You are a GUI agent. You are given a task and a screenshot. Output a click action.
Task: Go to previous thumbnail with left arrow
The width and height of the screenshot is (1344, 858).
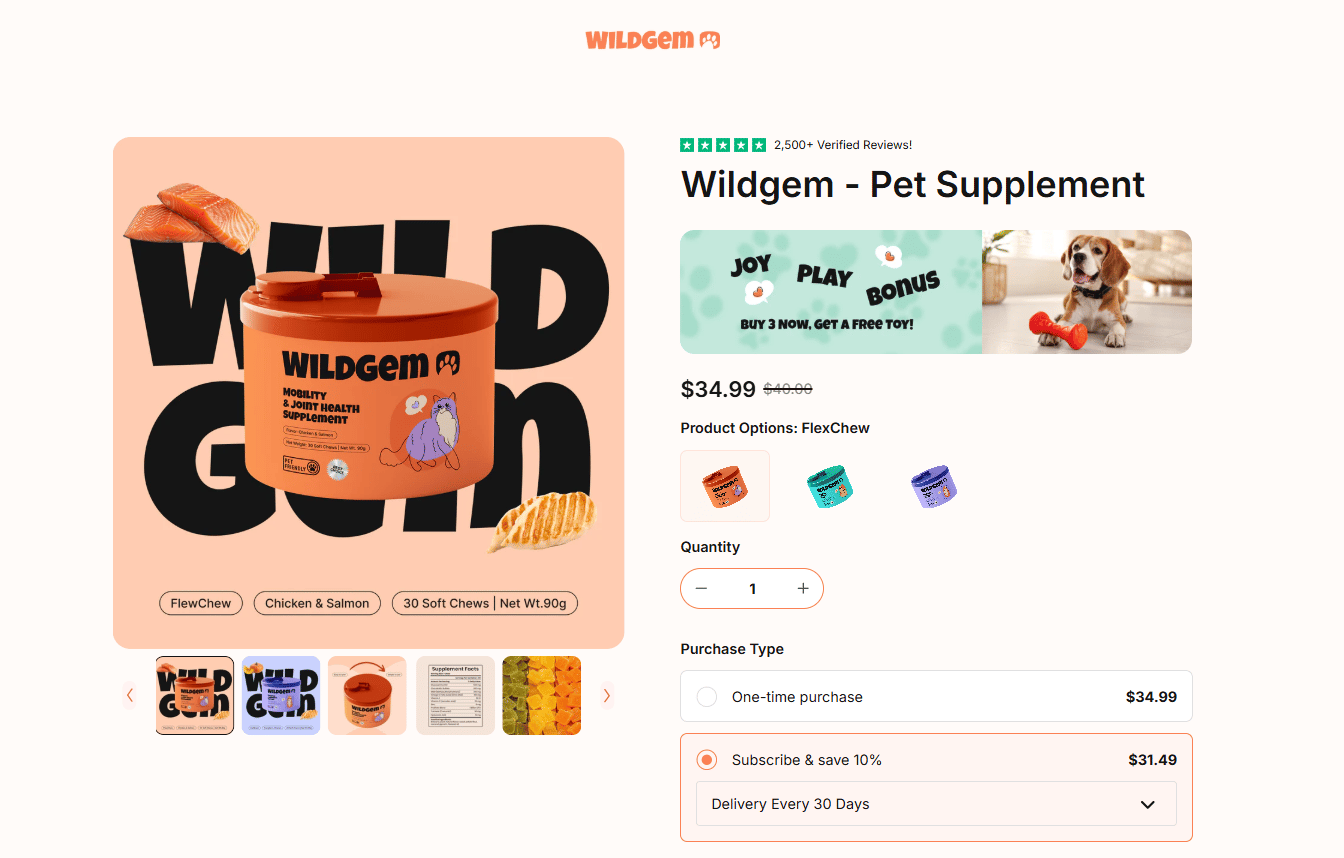130,695
